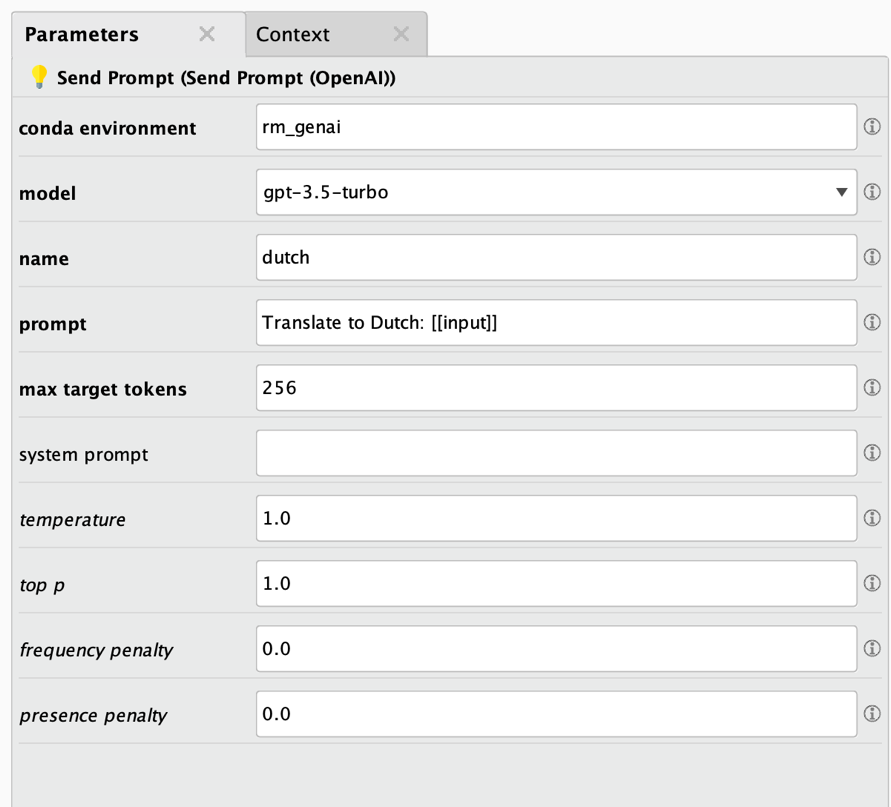Screen dimensions: 891x807
Task: Open info tooltip for conda environment parameter
Action: pos(873,126)
